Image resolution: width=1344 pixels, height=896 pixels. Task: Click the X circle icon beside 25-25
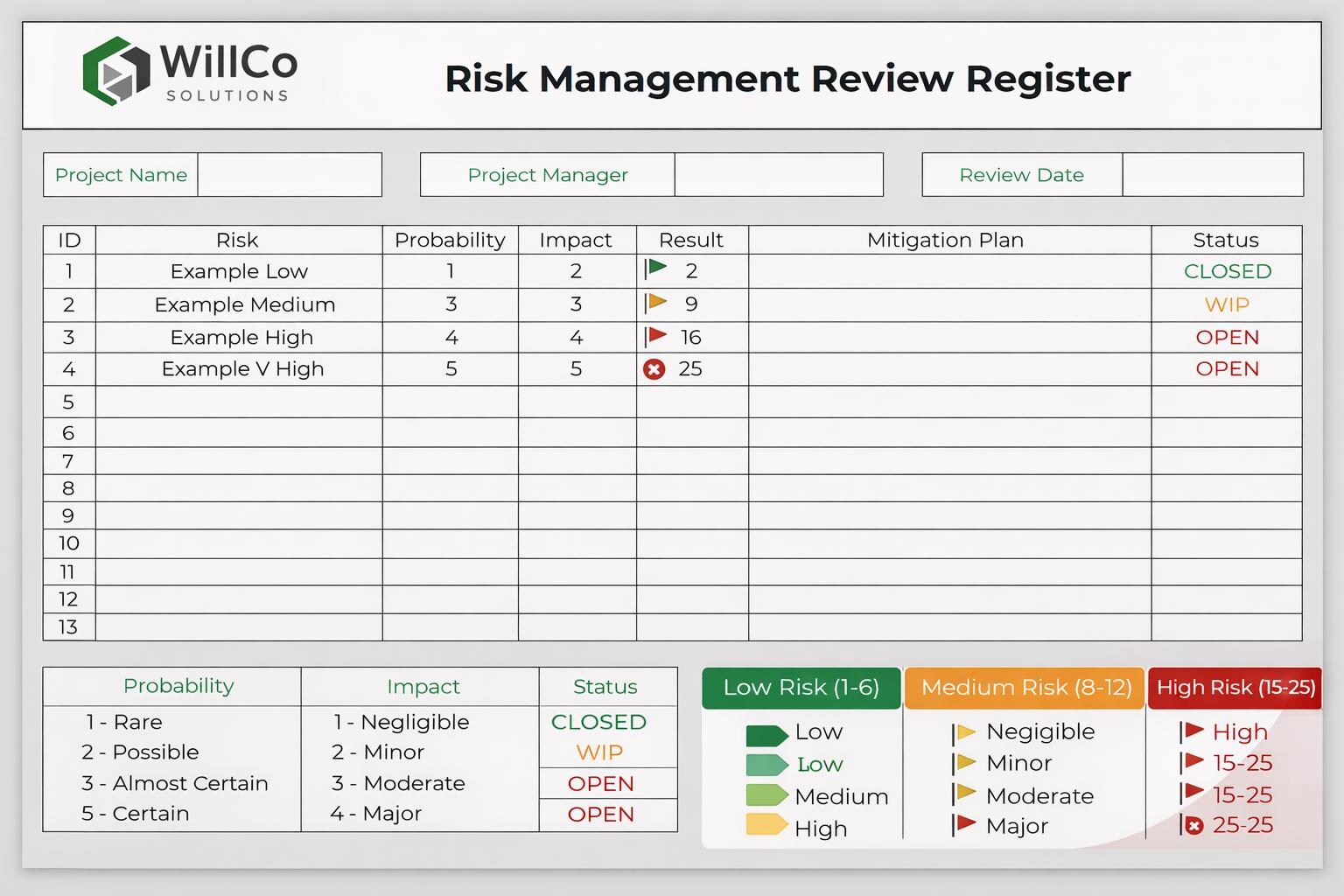coord(1193,825)
